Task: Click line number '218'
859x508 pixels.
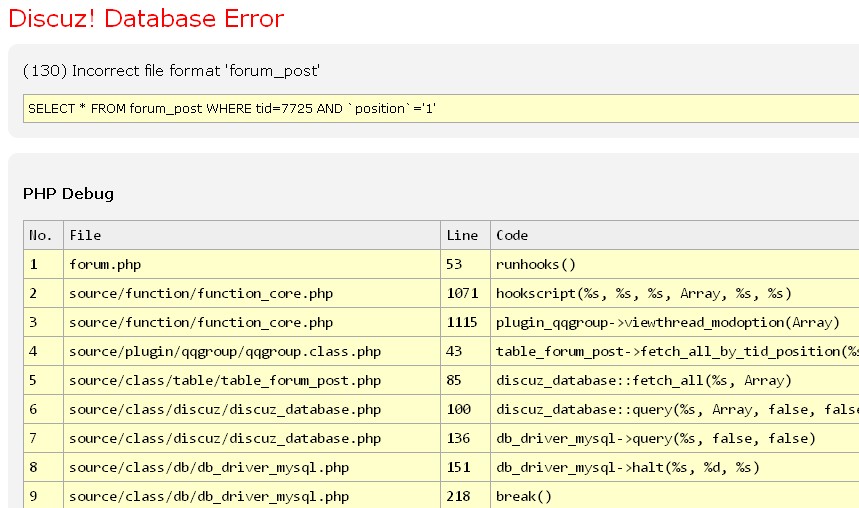Action: tap(465, 495)
